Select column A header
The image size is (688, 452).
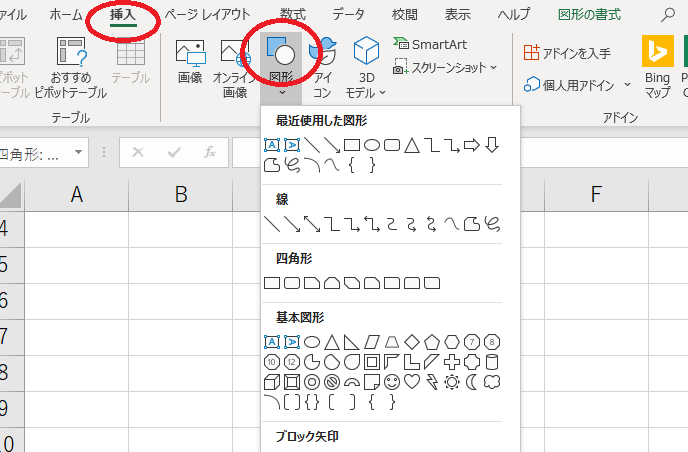click(x=76, y=194)
